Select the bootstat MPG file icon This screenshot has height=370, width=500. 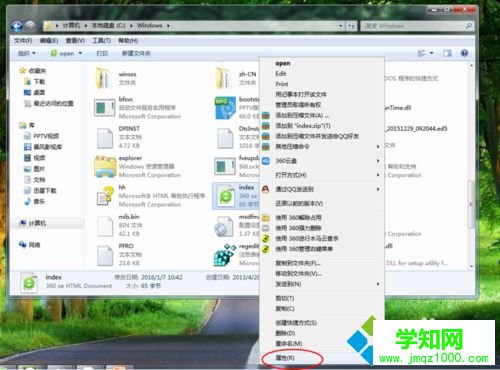point(226,108)
